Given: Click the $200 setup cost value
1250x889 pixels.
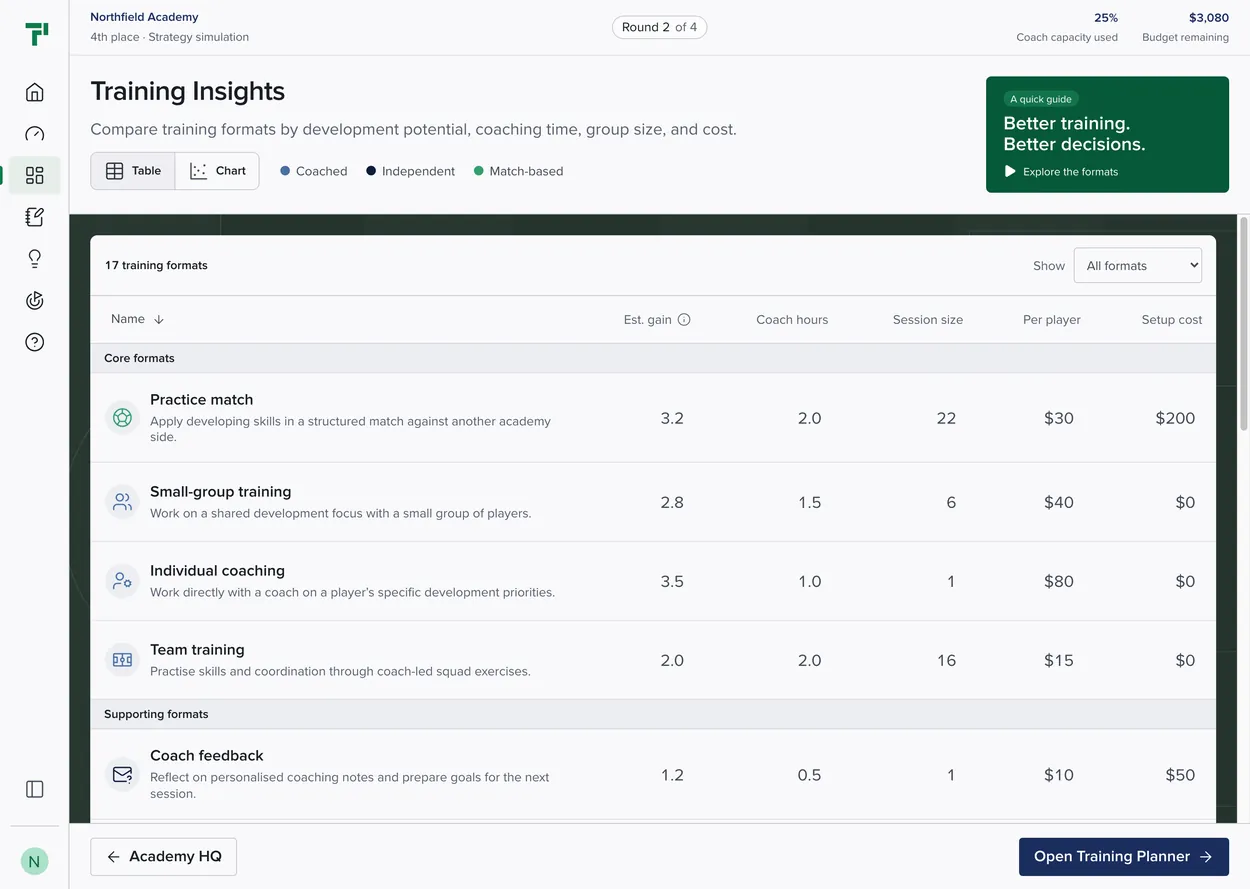Looking at the screenshot, I should coord(1175,418).
